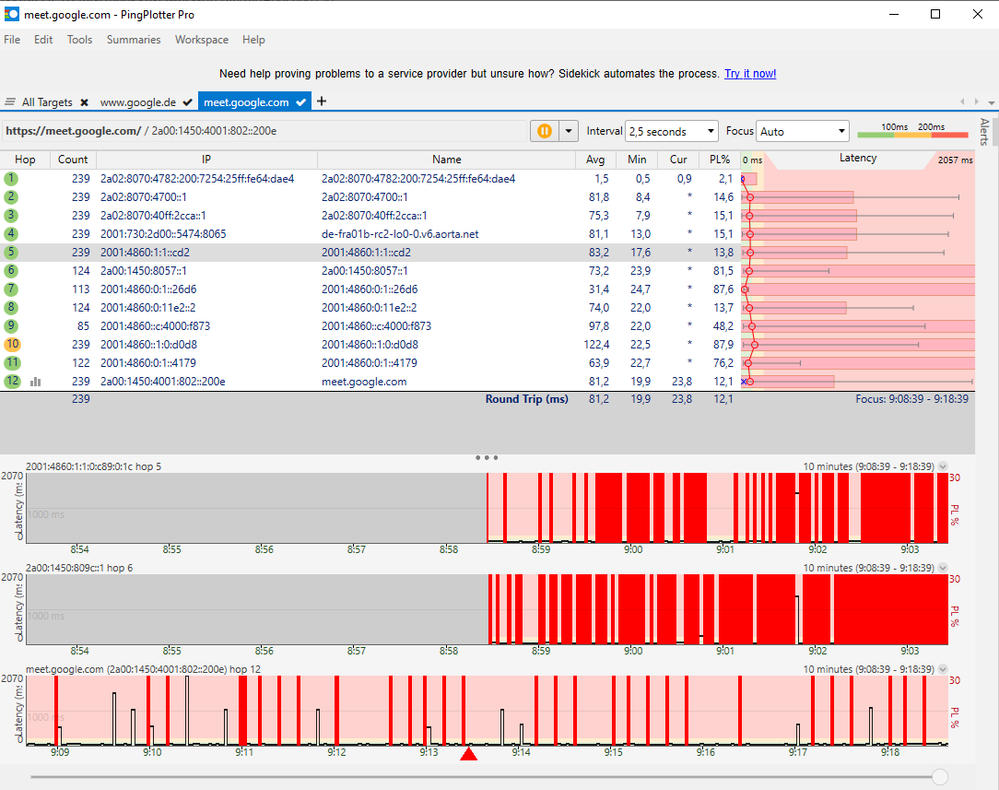
Task: Open the Tools menu
Action: [x=80, y=40]
